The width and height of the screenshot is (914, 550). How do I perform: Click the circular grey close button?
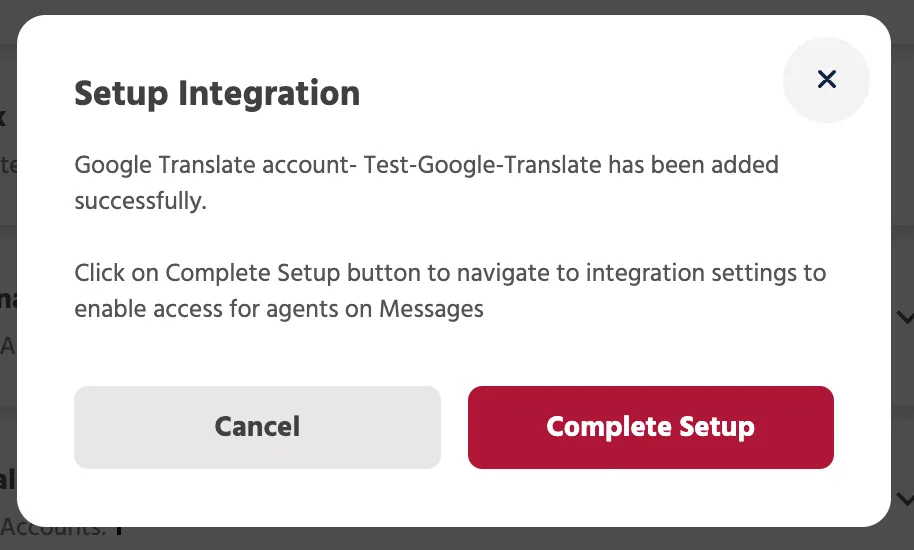coord(826,79)
